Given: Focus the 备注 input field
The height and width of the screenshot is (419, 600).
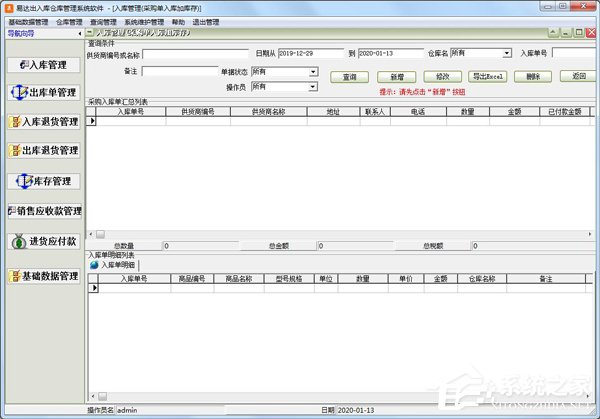Looking at the screenshot, I should click(x=180, y=72).
